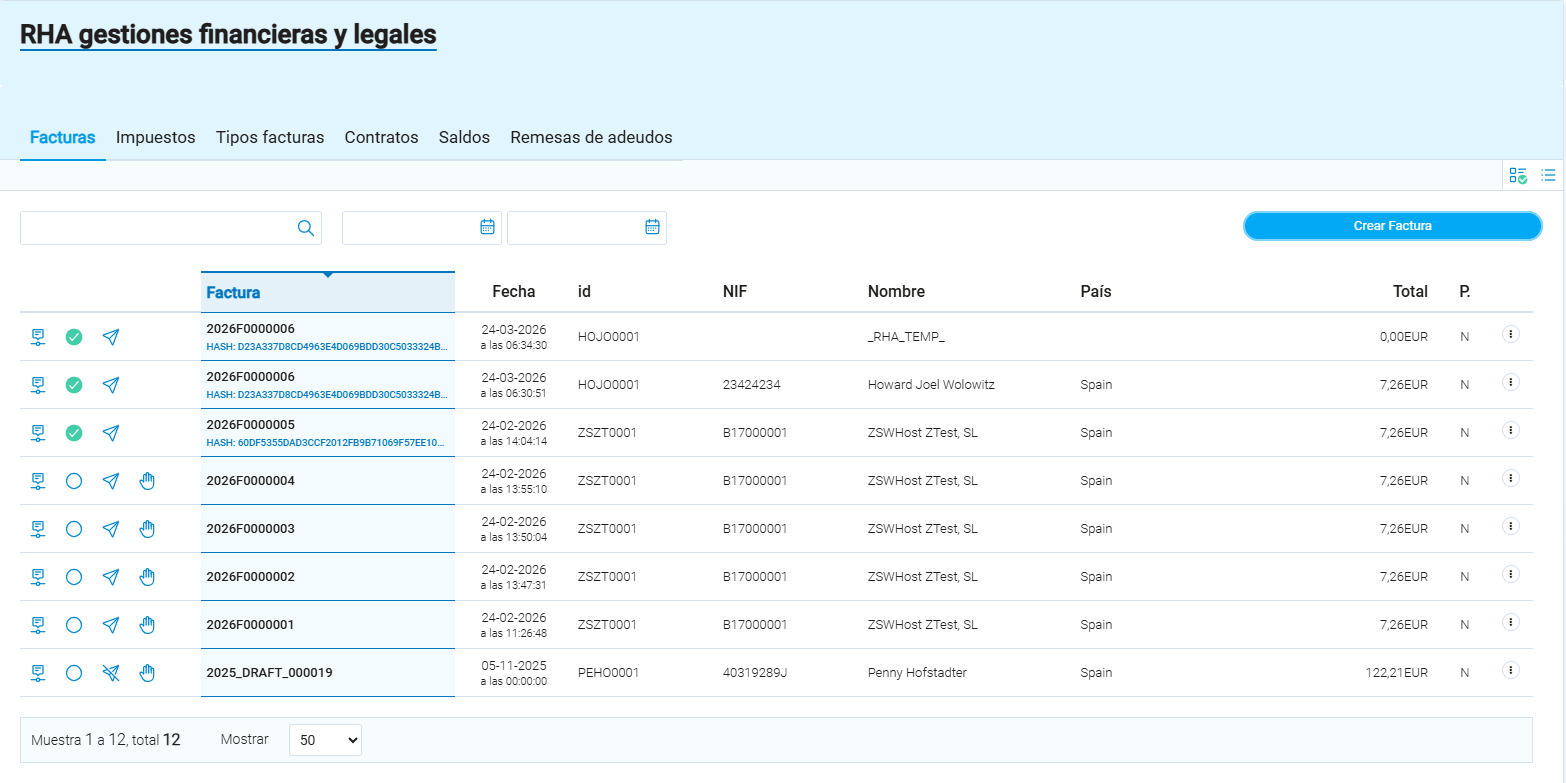Open the first date filter calendar icon
This screenshot has height=783, width=1566.
487,227
